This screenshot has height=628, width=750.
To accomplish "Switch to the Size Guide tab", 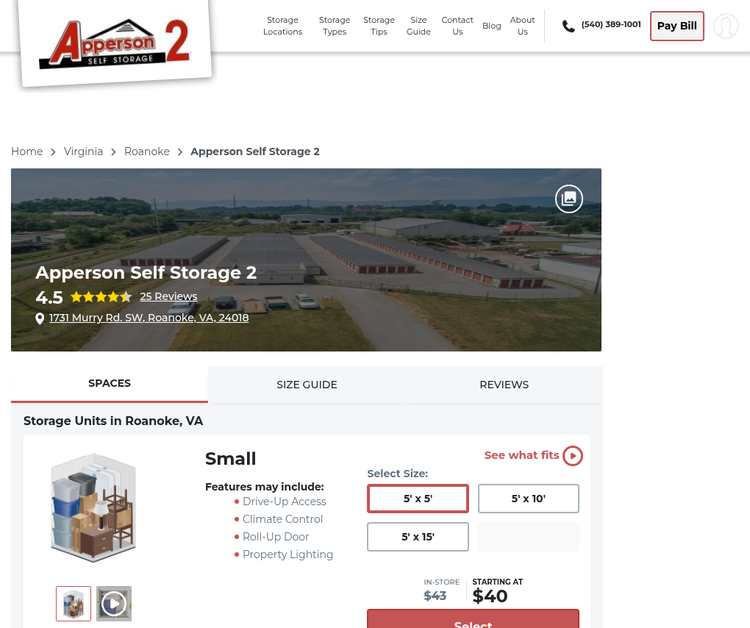I will pyautogui.click(x=307, y=385).
